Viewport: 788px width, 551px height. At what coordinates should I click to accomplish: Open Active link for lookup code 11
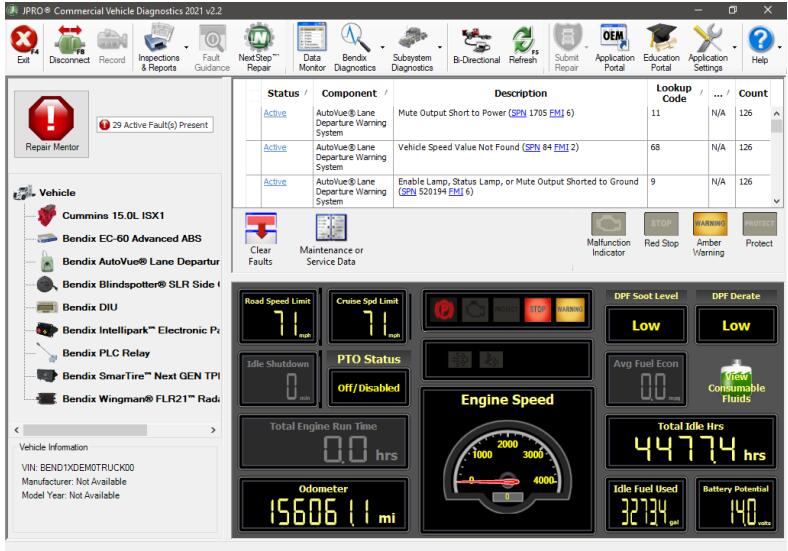pos(275,113)
